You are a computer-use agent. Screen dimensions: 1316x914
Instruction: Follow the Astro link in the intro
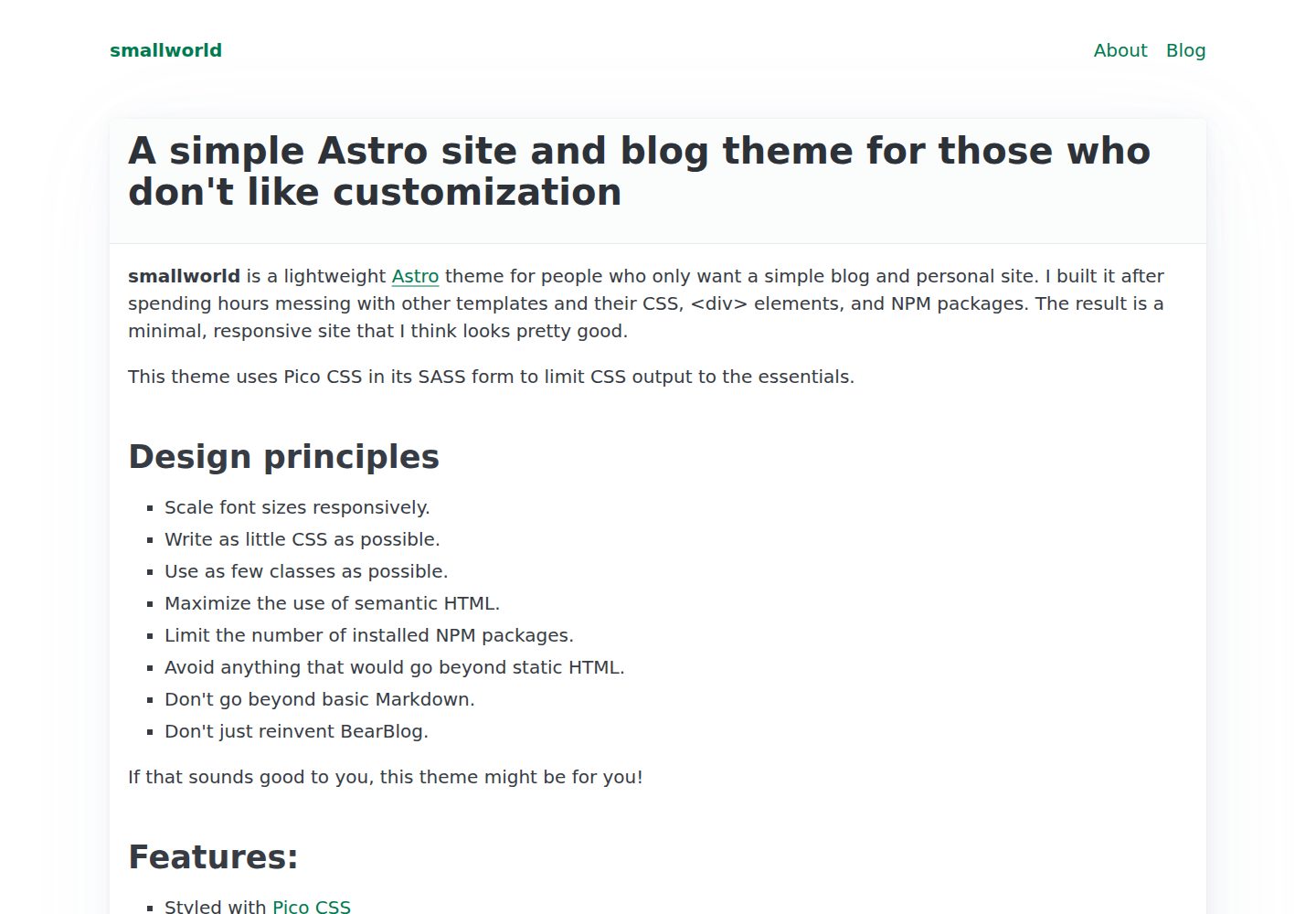pos(415,276)
